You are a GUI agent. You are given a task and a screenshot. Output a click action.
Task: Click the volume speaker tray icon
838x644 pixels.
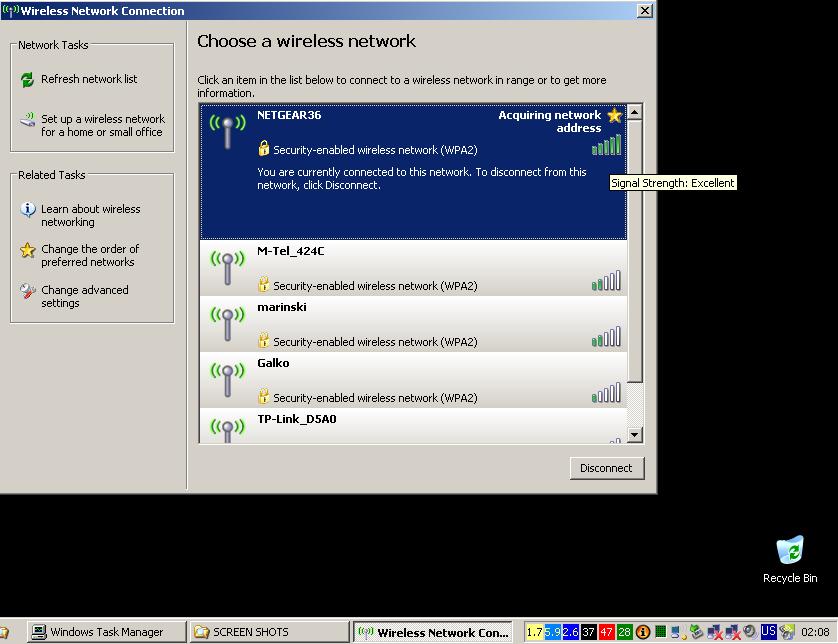(x=750, y=632)
